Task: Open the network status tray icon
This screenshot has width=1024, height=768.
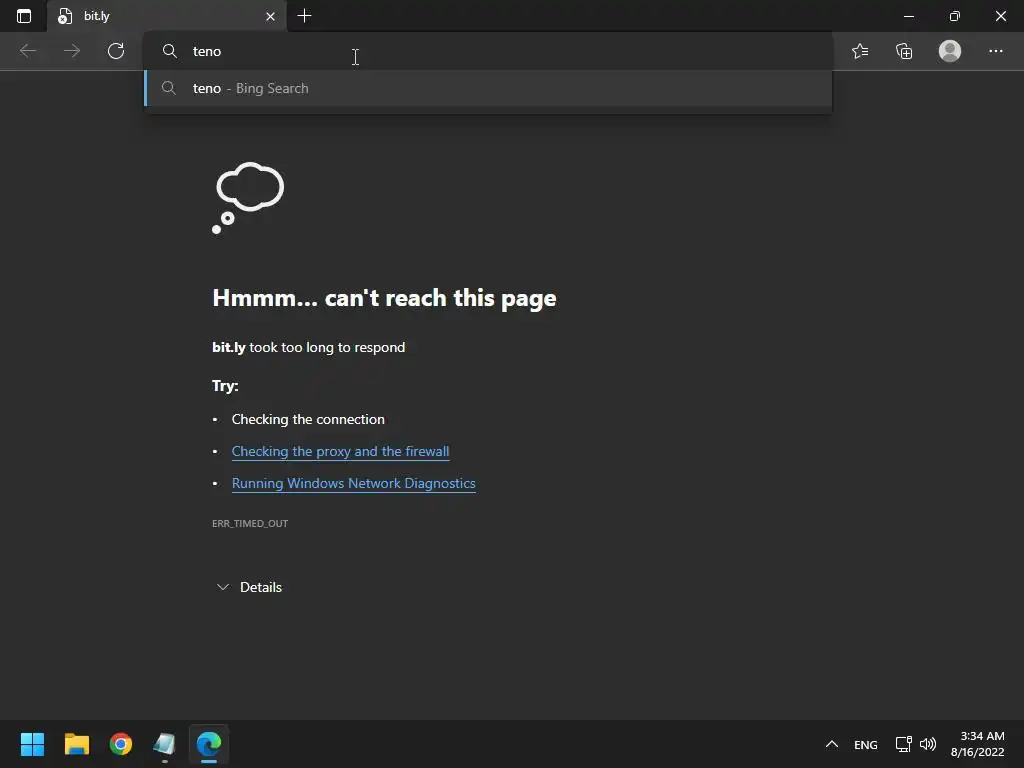Action: tap(903, 744)
